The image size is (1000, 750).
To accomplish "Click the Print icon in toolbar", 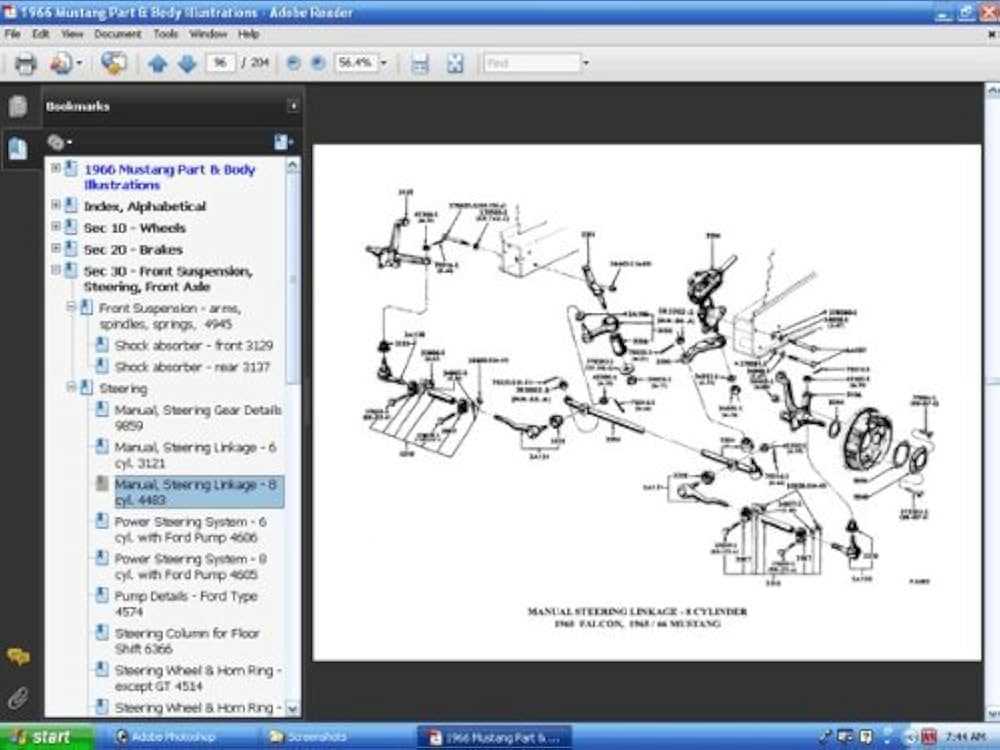I will point(26,63).
